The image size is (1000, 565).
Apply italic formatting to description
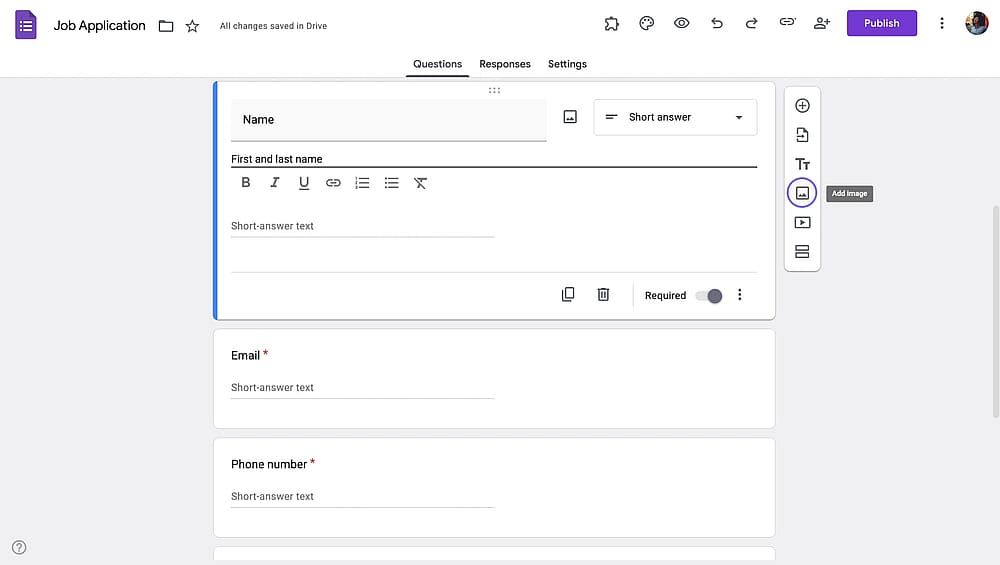(275, 183)
